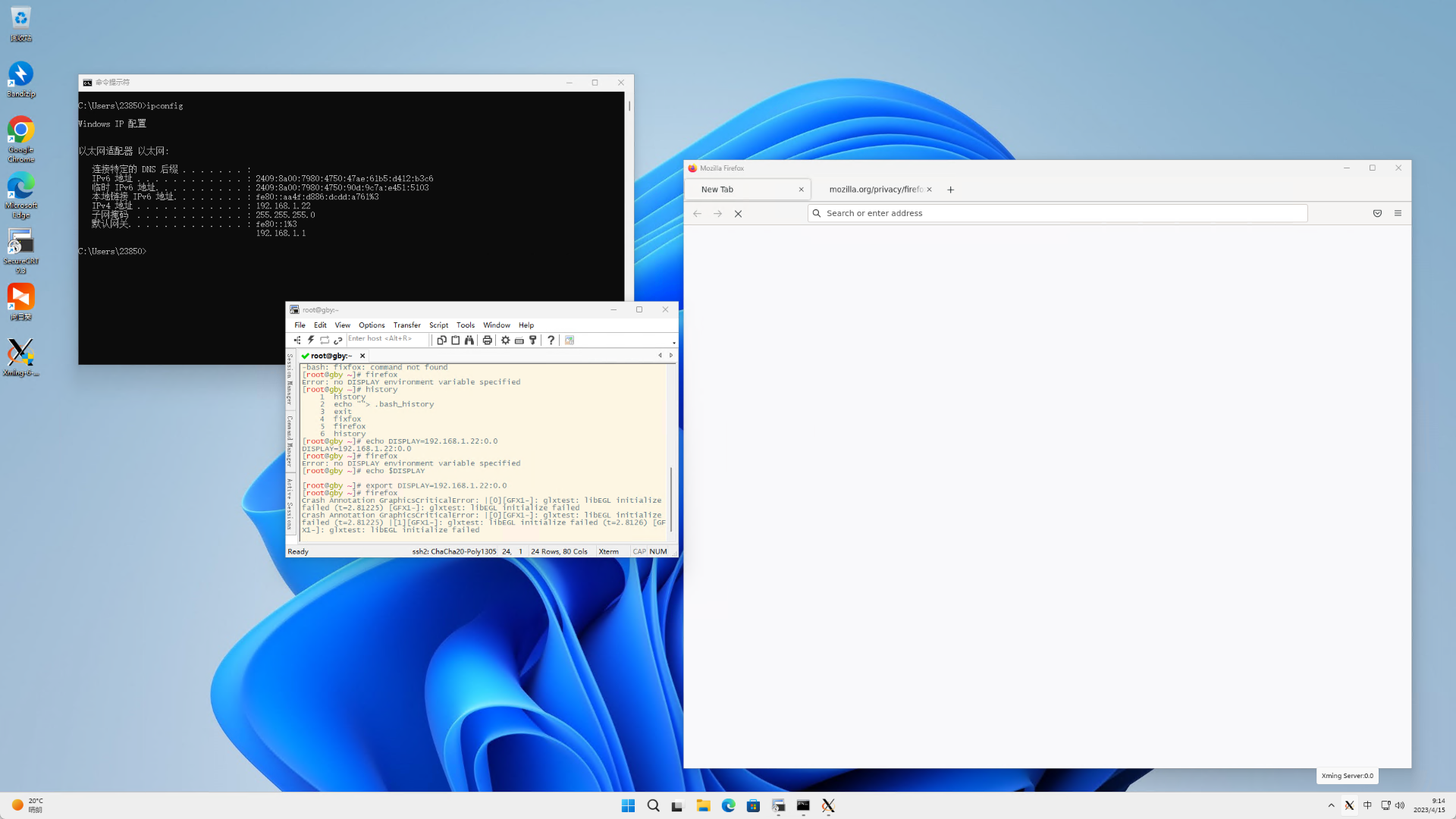Open the Bandizip desktop icon
The width and height of the screenshot is (1456, 819).
20,79
